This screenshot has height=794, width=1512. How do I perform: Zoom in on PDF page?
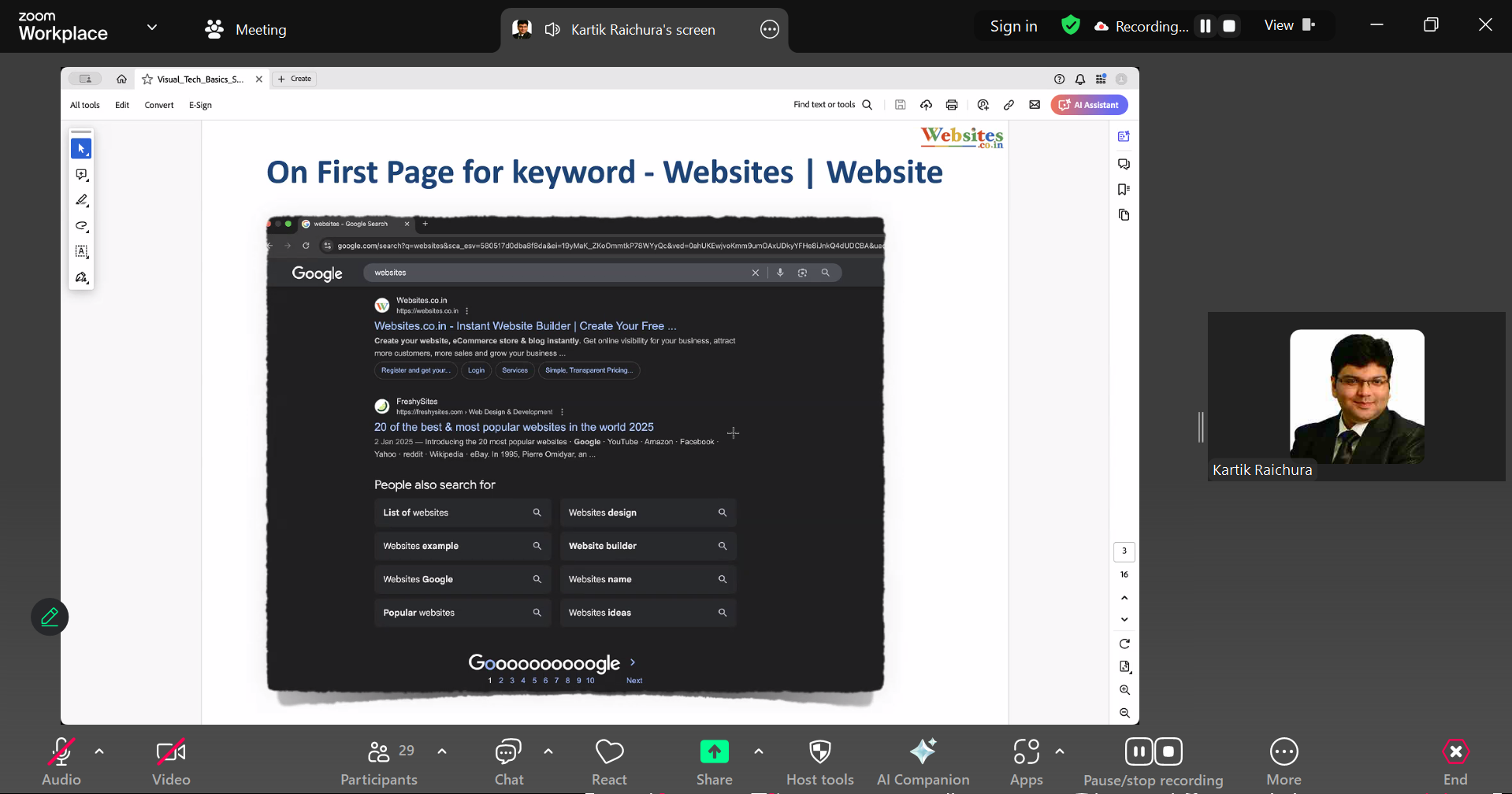coord(1124,690)
